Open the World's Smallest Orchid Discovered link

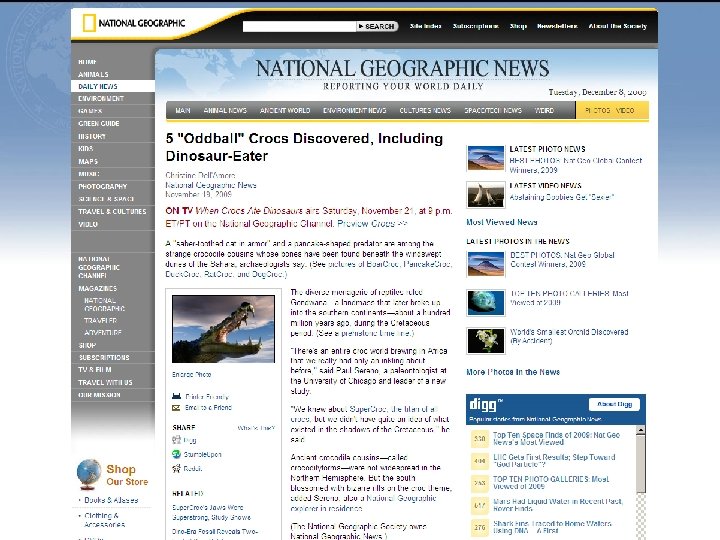(x=569, y=336)
